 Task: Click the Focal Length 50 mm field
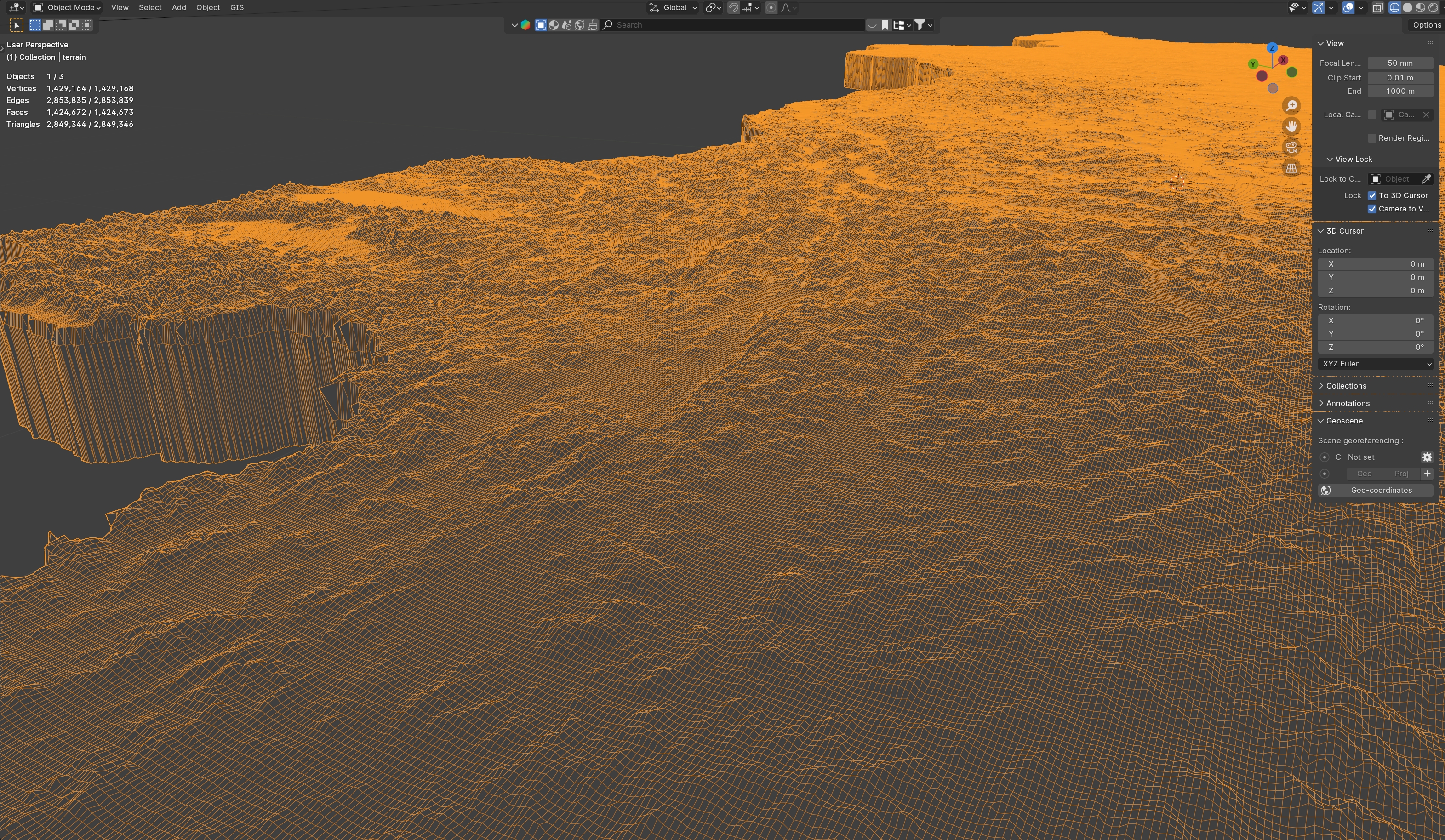1399,63
